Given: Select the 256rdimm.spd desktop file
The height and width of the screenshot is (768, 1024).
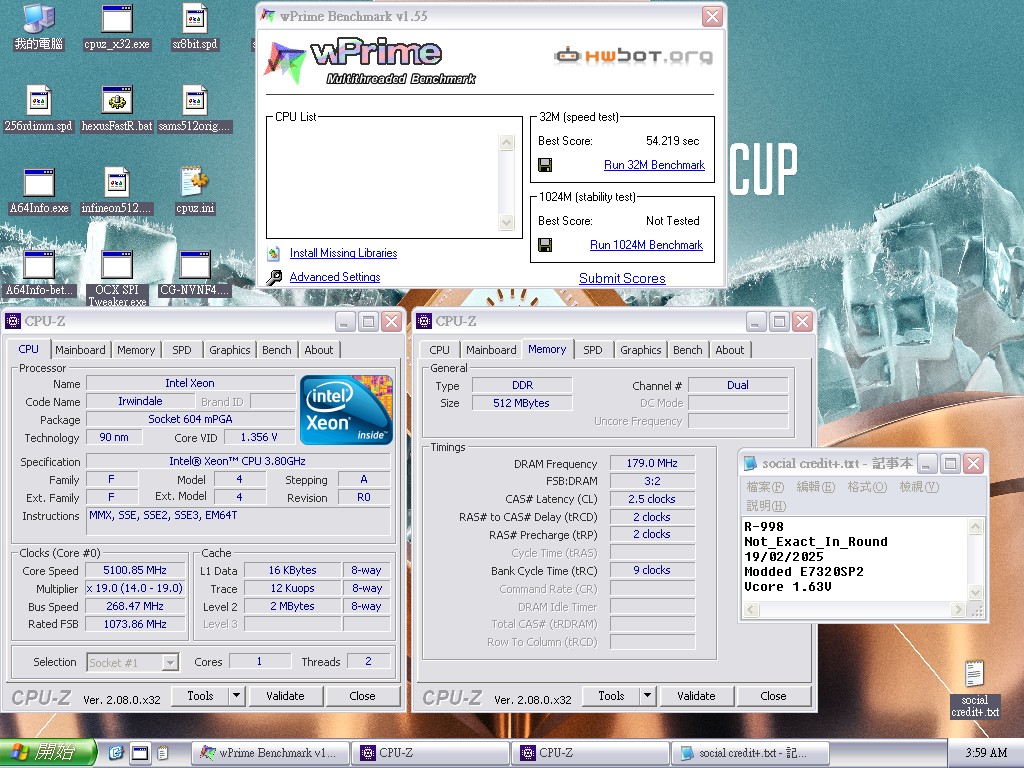Looking at the screenshot, I should 39,109.
